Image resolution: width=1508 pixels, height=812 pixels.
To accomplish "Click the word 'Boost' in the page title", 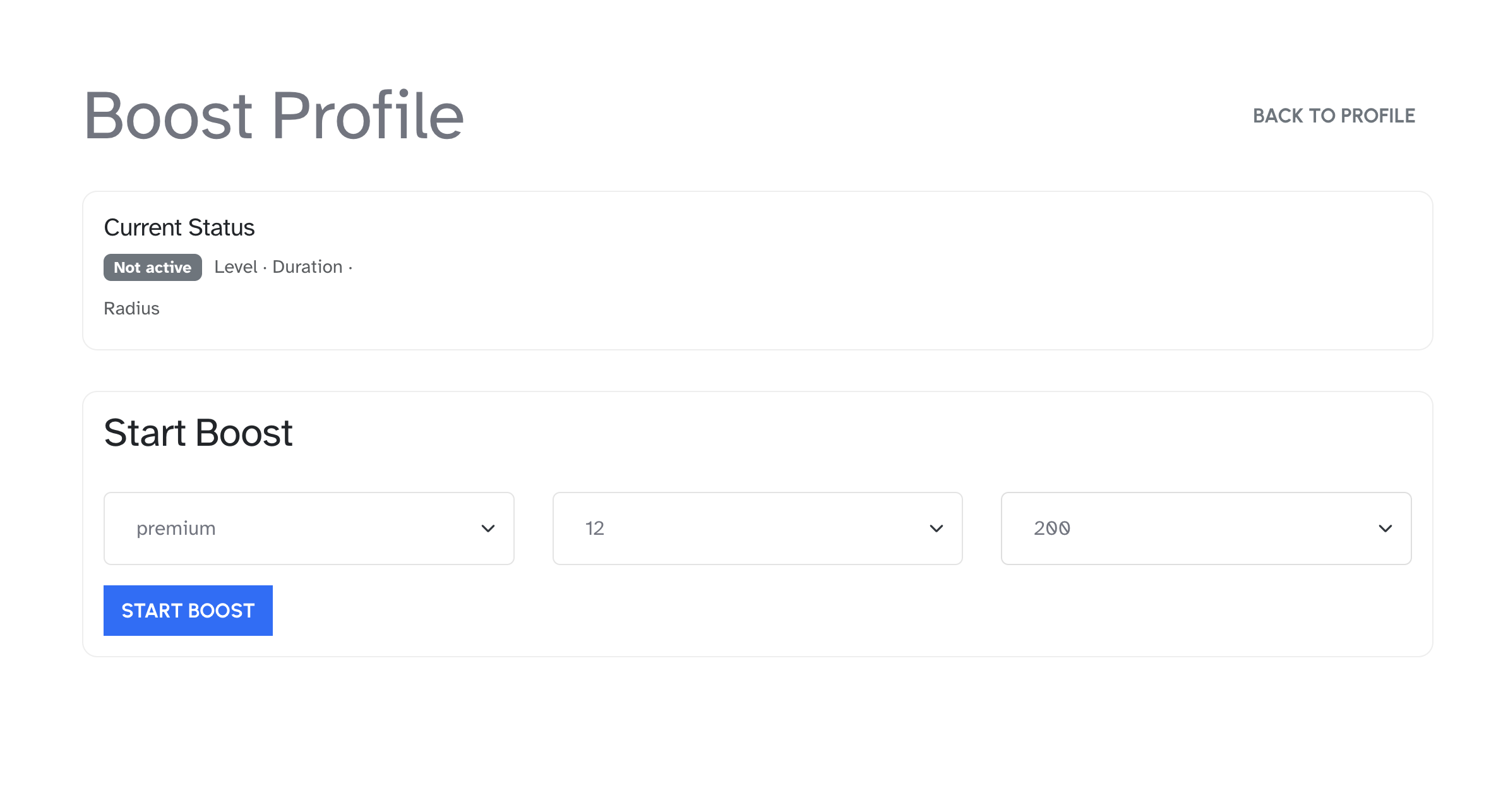I will pos(169,116).
